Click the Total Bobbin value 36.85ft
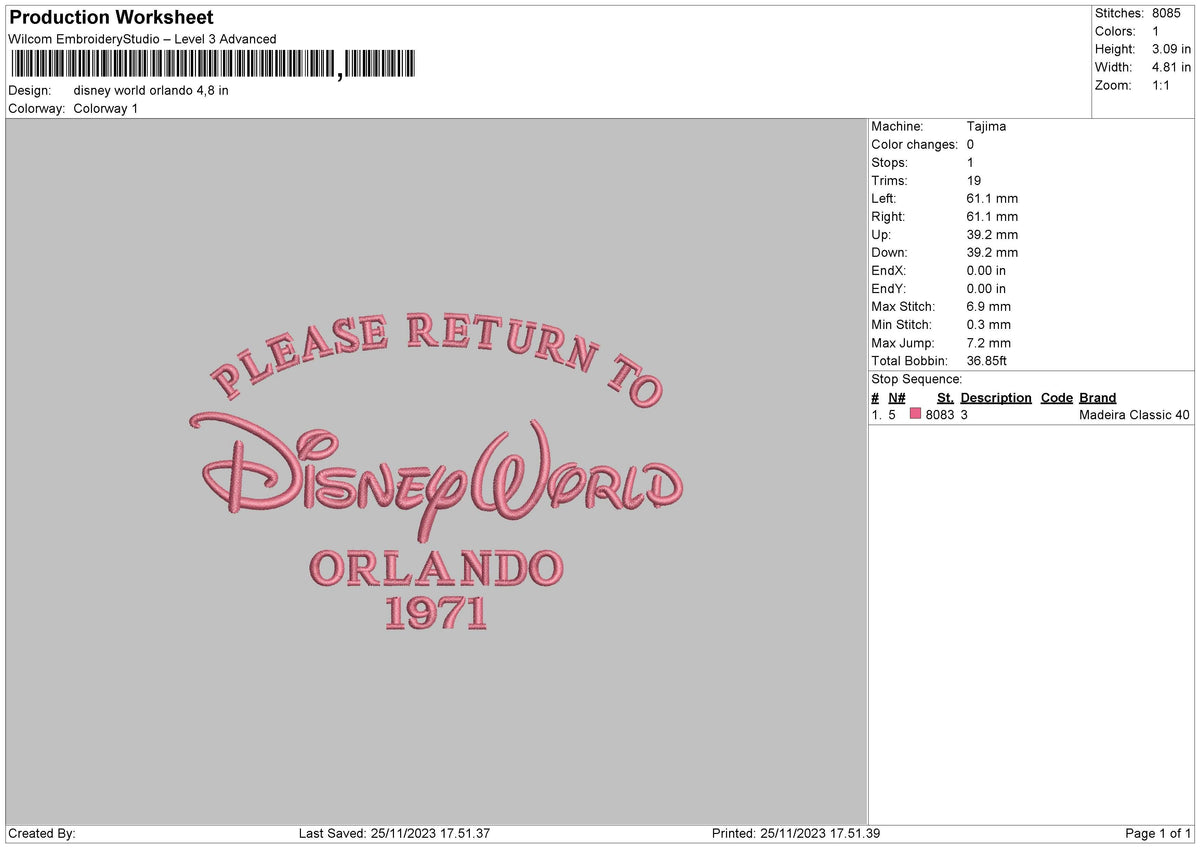The height and width of the screenshot is (848, 1200). pos(988,360)
